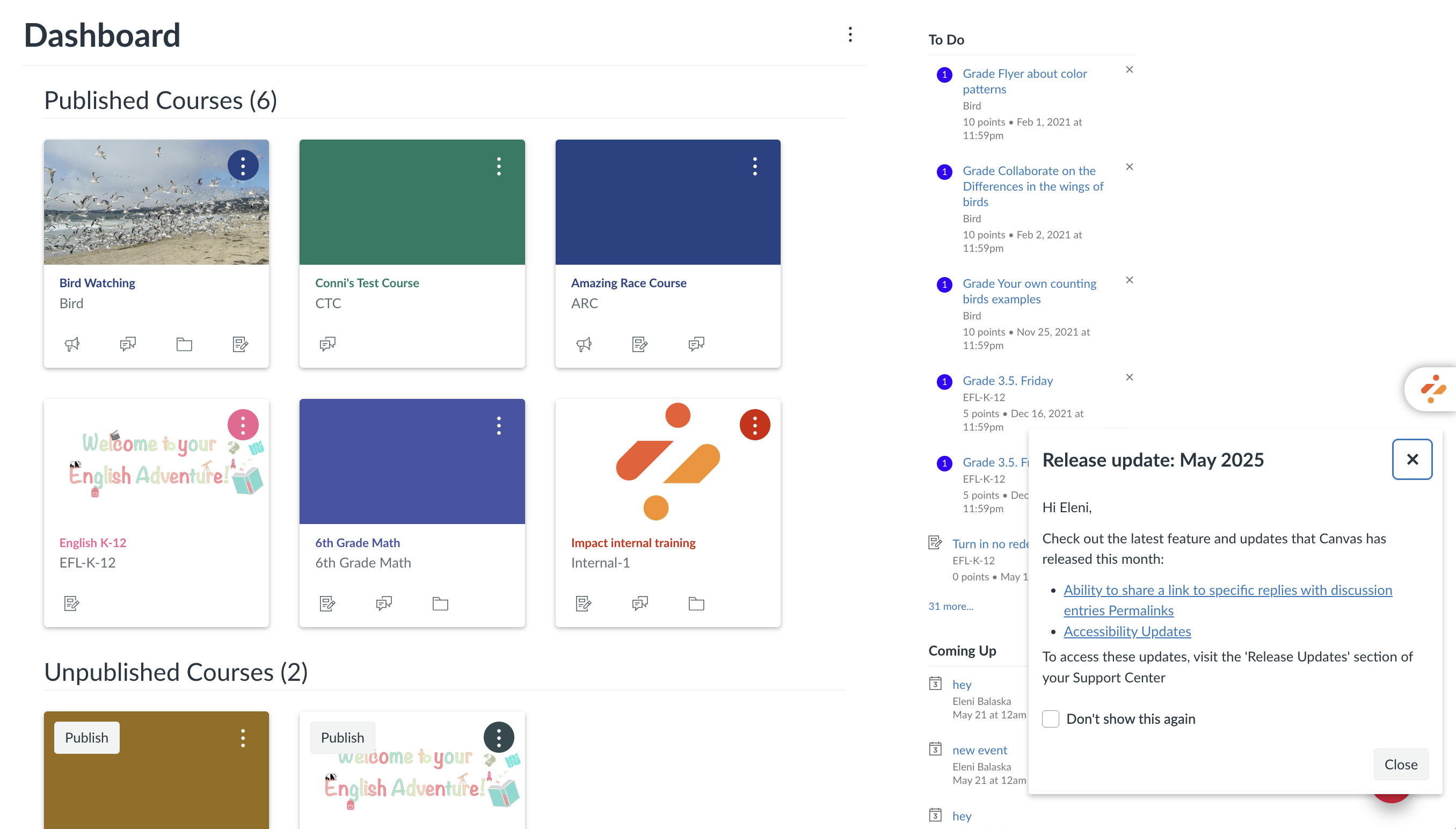This screenshot has height=829, width=1456.
Task: Click the Impact floating widget icon
Action: pos(1433,389)
